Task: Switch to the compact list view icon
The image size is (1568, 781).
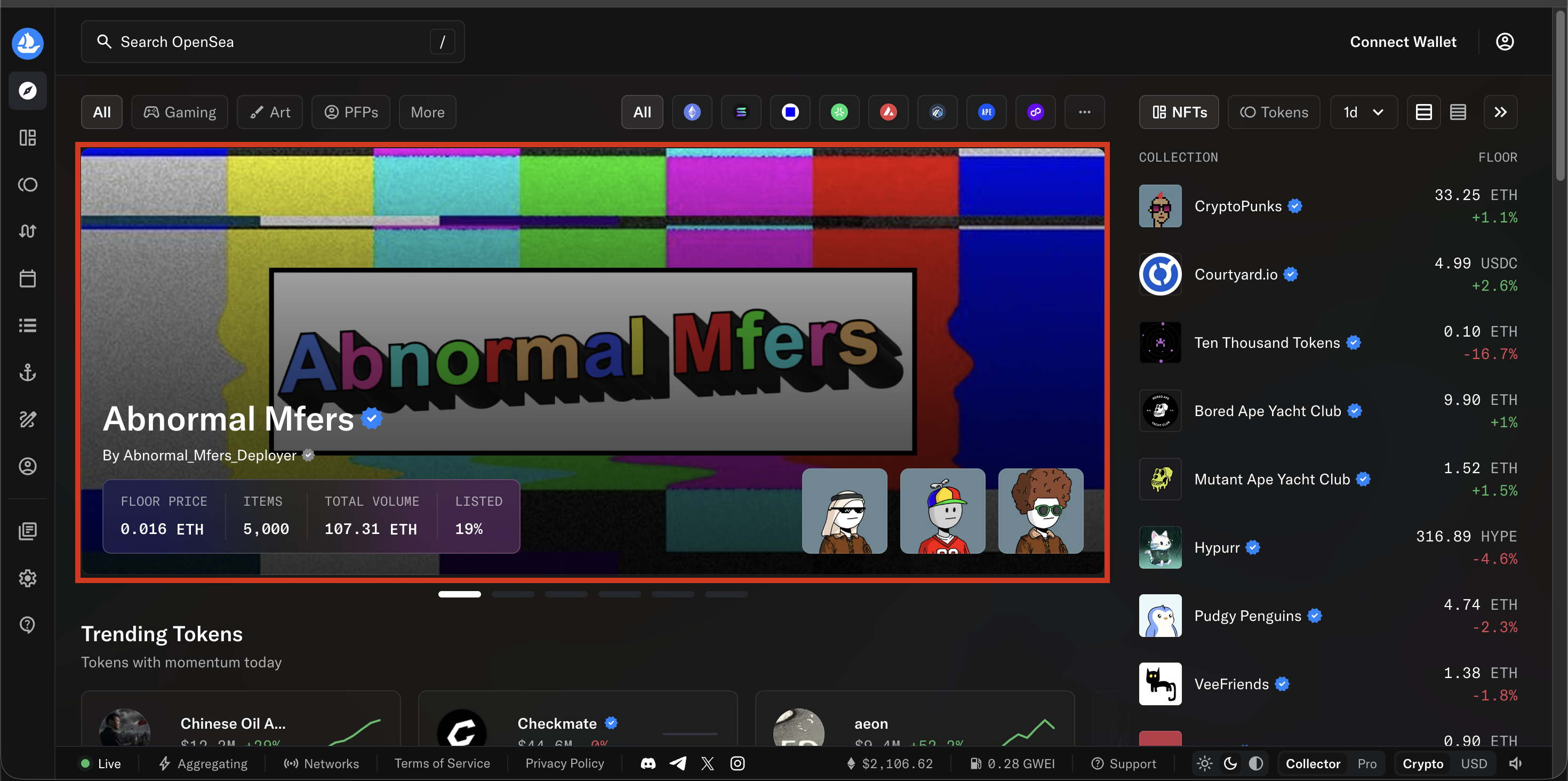Action: pyautogui.click(x=1458, y=112)
